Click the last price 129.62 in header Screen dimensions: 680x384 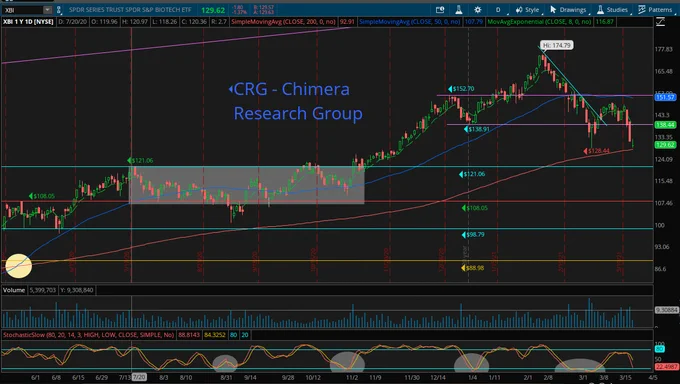coord(213,10)
